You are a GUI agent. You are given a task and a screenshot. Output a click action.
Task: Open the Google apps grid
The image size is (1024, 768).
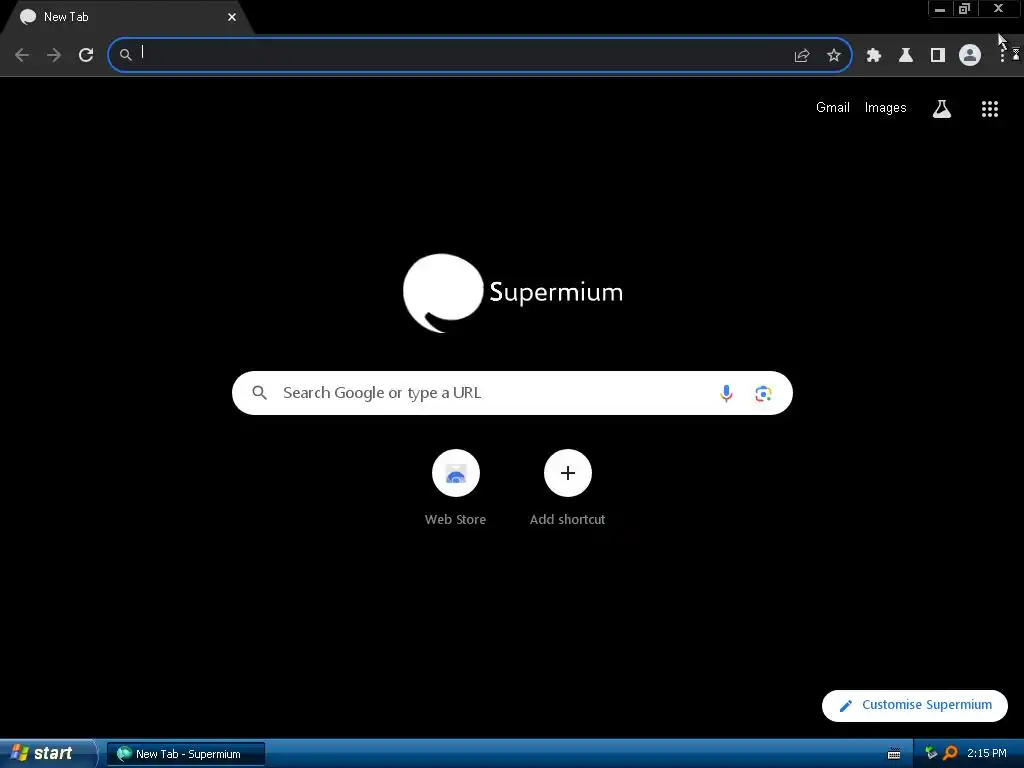point(990,108)
